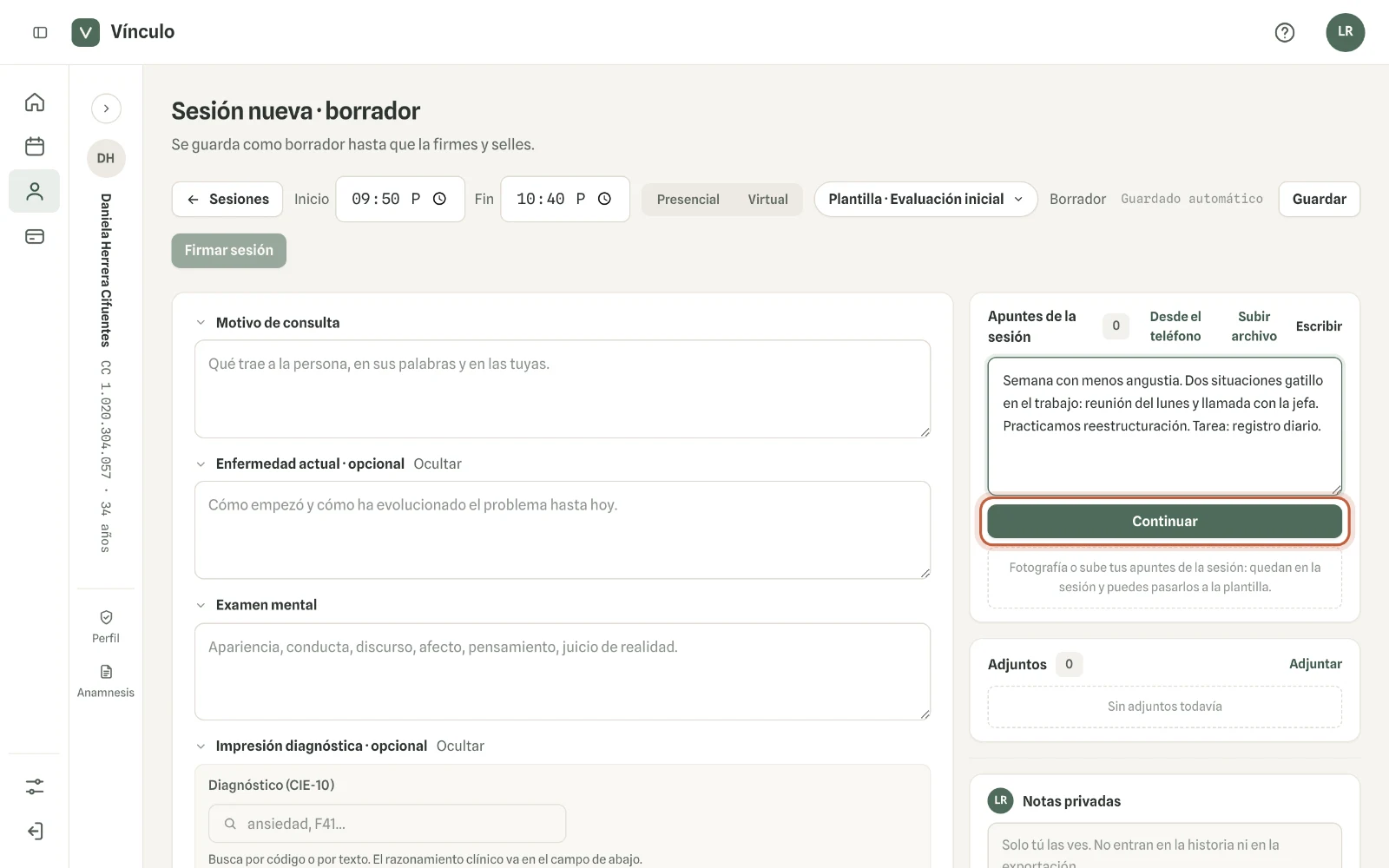Viewport: 1389px width, 868px height.
Task: Click the Inicio hour value 09
Action: tap(361, 199)
